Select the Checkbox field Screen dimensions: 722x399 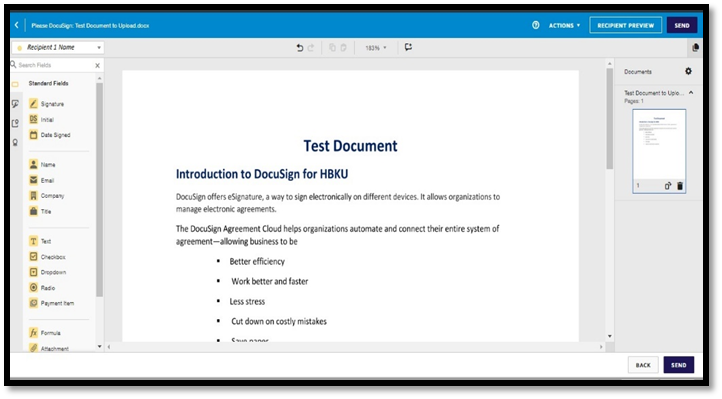pos(47,257)
